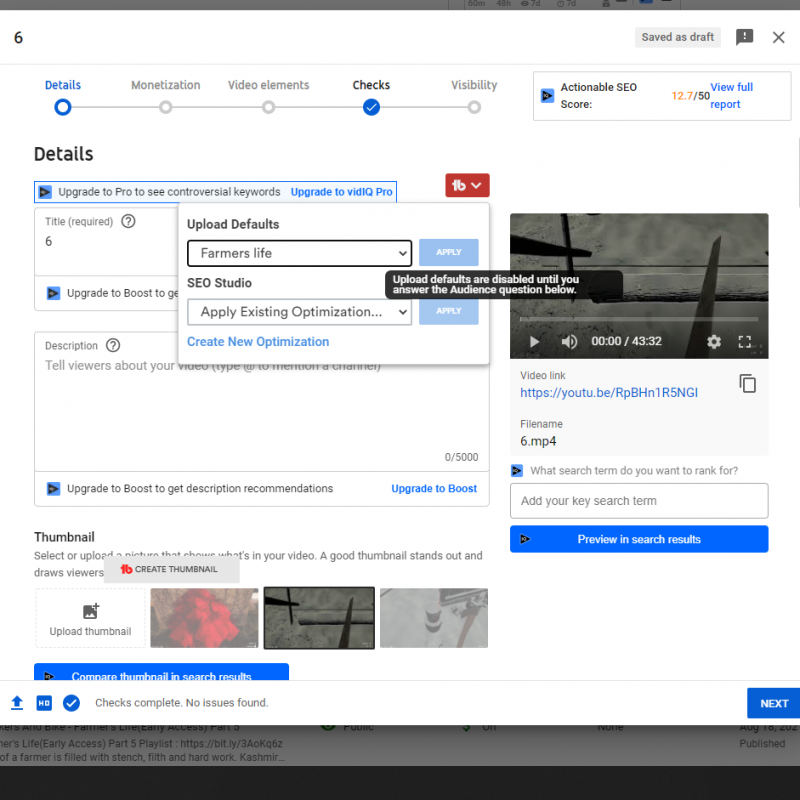
Task: Select the Video elements step circle
Action: coord(269,107)
